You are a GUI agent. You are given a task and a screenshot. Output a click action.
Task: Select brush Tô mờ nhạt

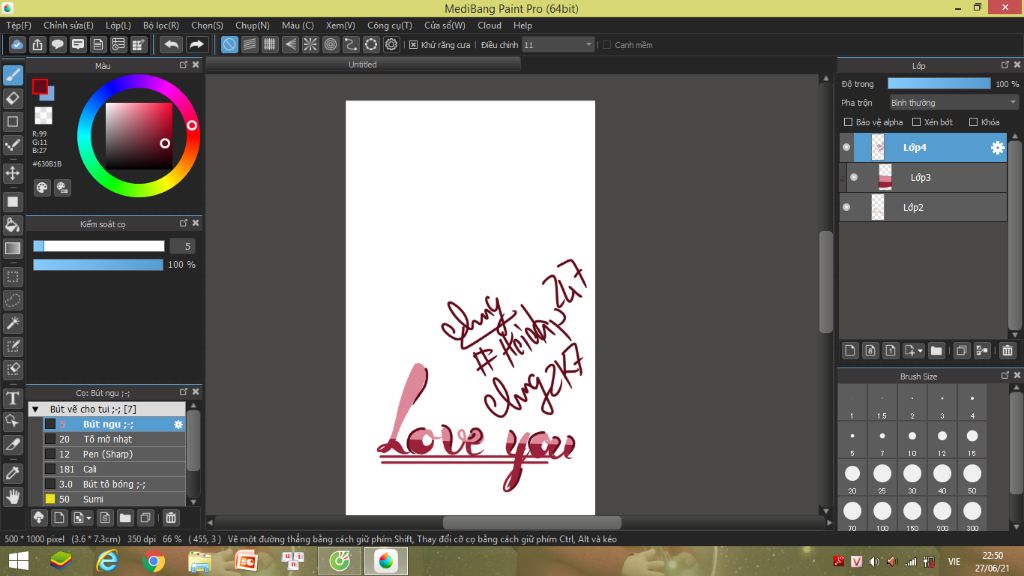[114, 440]
